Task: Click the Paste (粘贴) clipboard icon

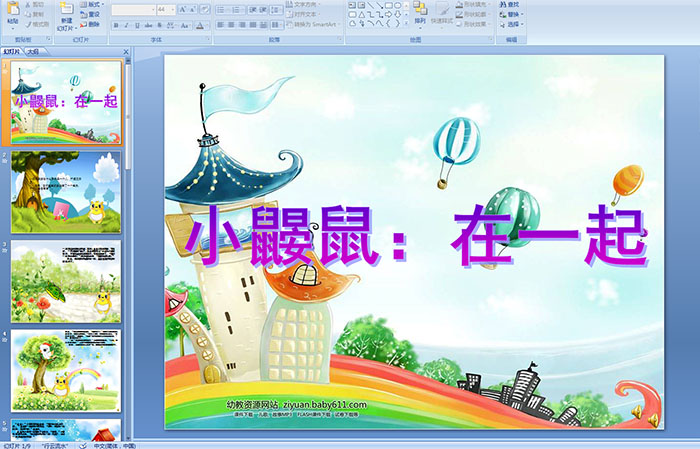Action: point(12,10)
